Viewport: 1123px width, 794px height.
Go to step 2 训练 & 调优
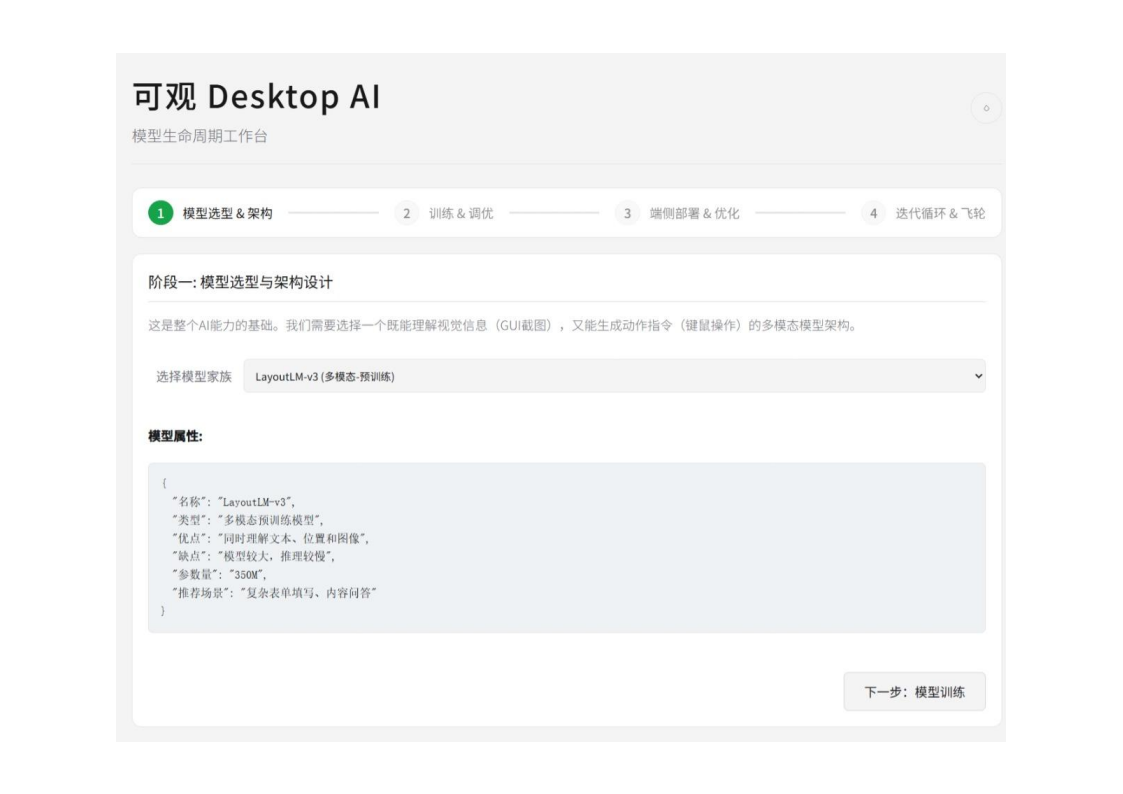[x=444, y=213]
